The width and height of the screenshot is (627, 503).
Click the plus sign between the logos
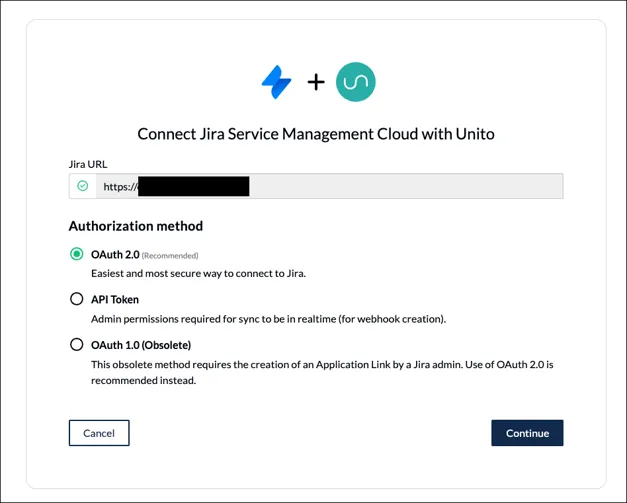316,82
